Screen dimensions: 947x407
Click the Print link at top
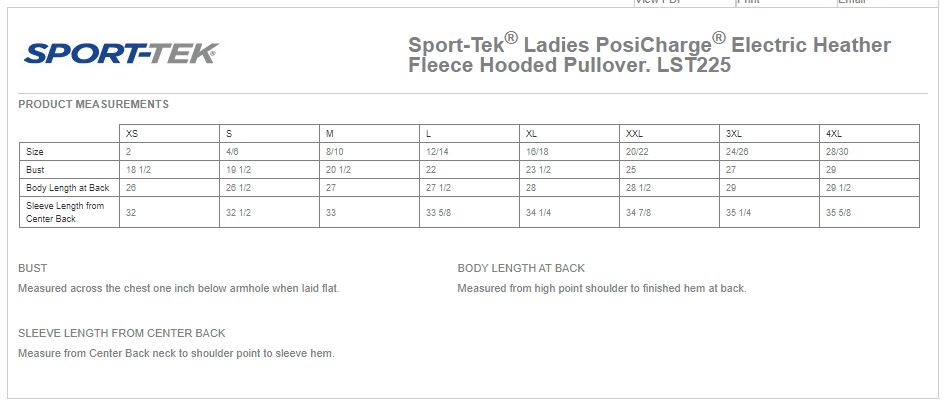point(749,2)
